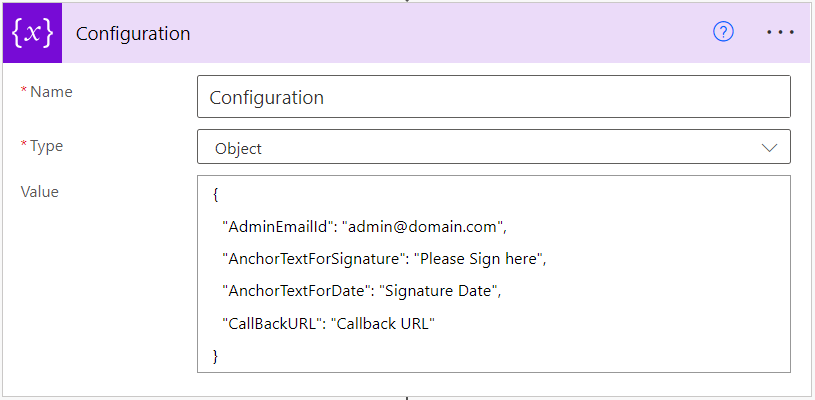Click the "AdminEmailId" key in the Value
This screenshot has width=815, height=400.
coord(279,227)
